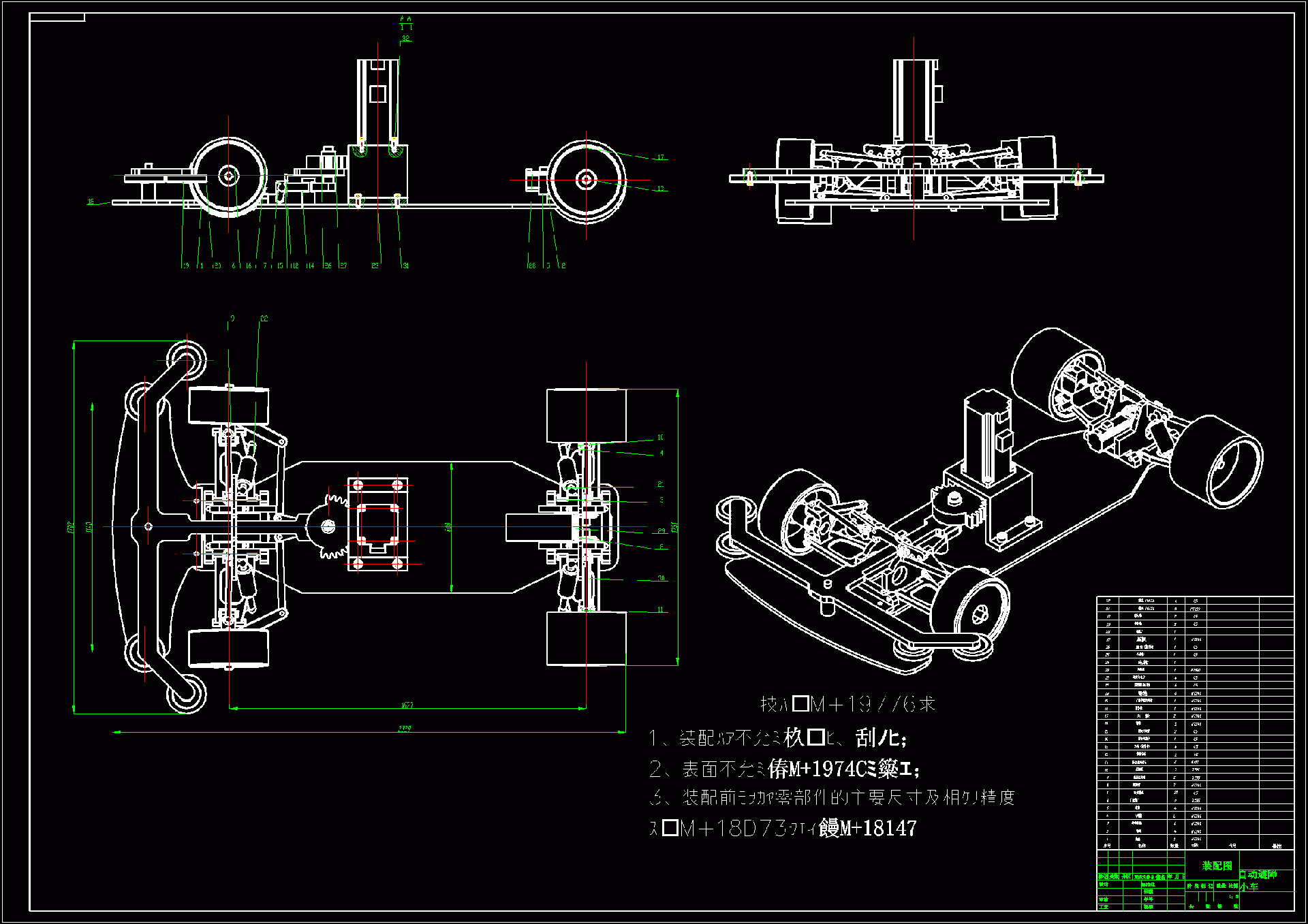The width and height of the screenshot is (1308, 924).
Task: Click the rear wheel hub in side view
Action: (586, 180)
